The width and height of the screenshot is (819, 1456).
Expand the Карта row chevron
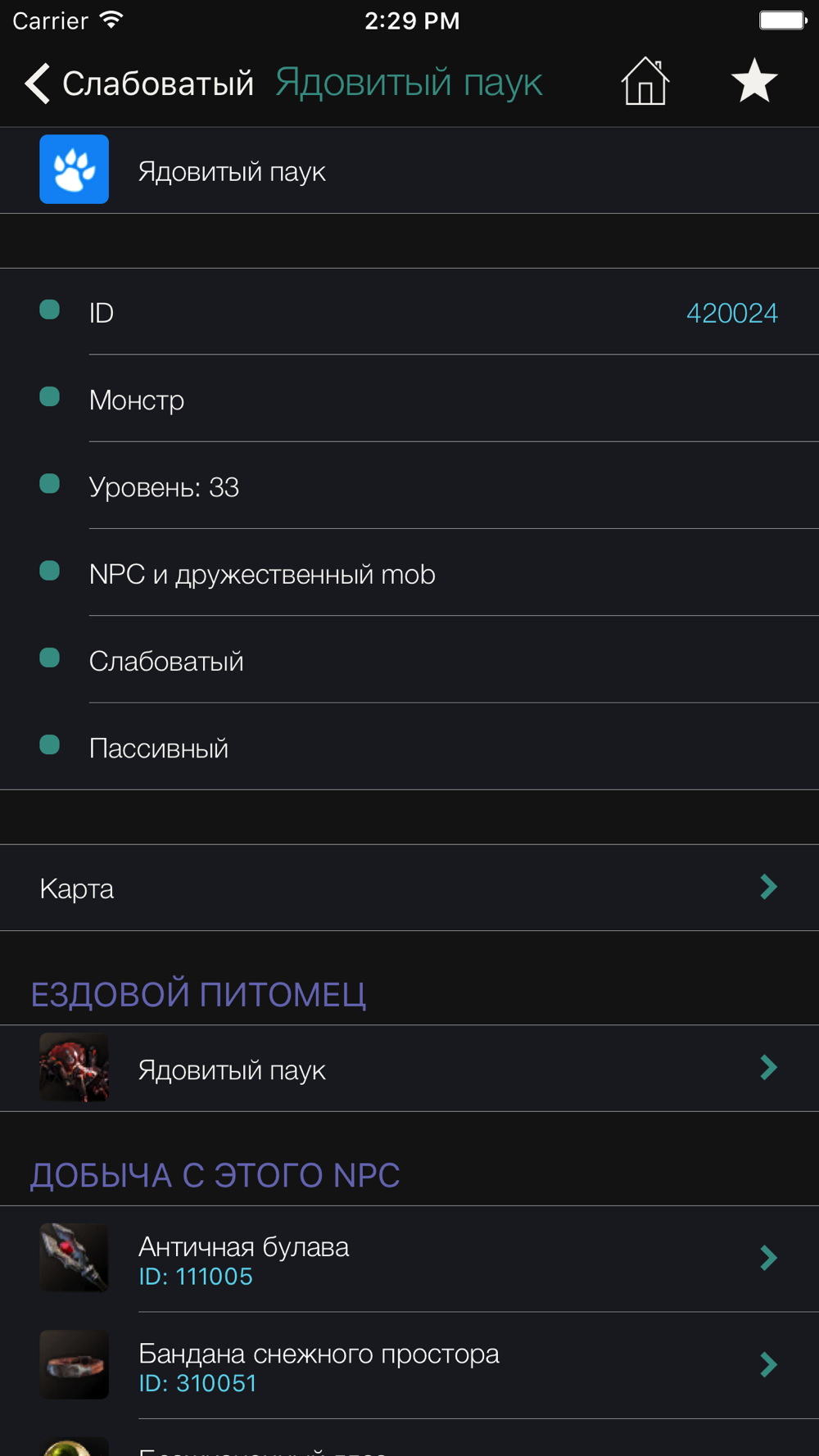[768, 887]
